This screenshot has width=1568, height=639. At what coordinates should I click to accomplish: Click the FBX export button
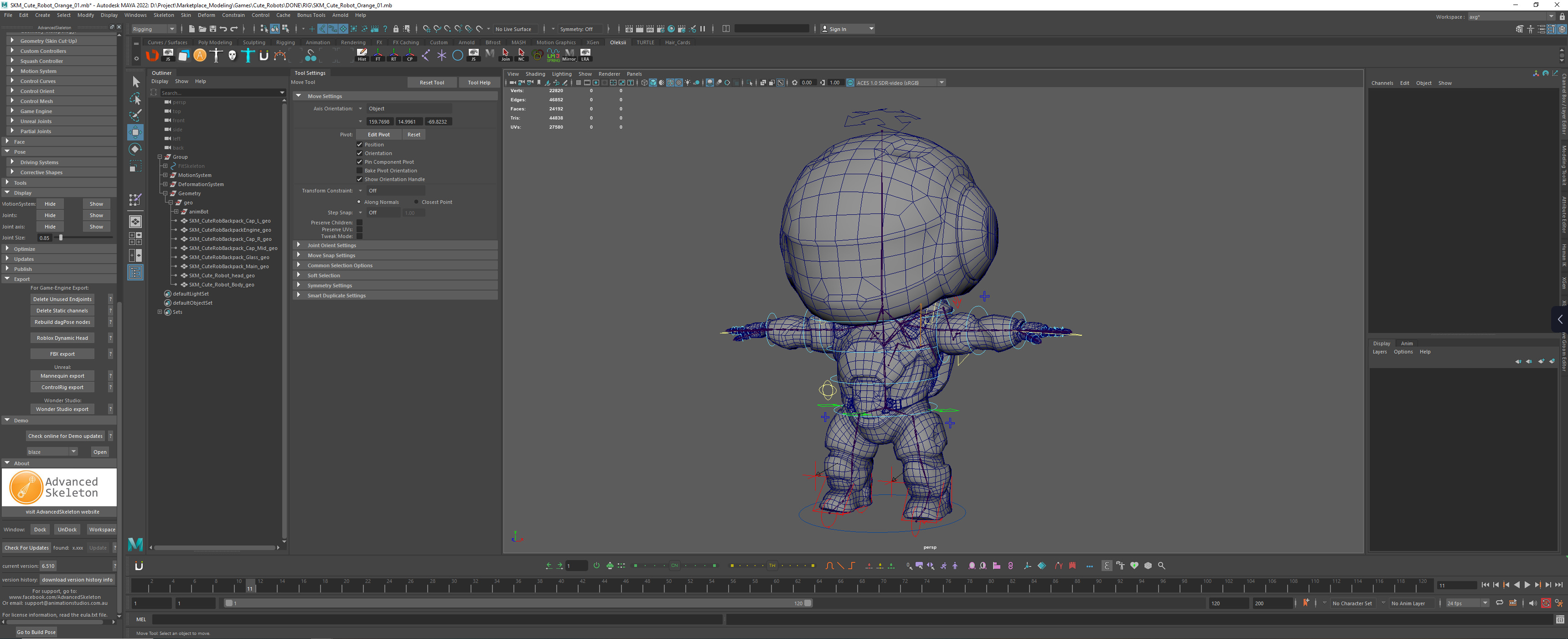pos(62,354)
